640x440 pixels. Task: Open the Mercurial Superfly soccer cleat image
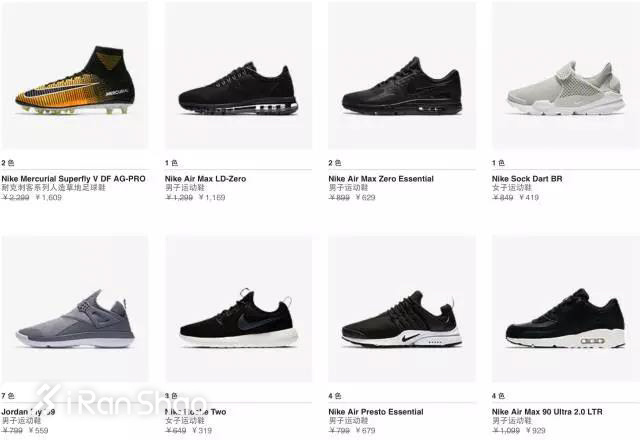pyautogui.click(x=75, y=76)
